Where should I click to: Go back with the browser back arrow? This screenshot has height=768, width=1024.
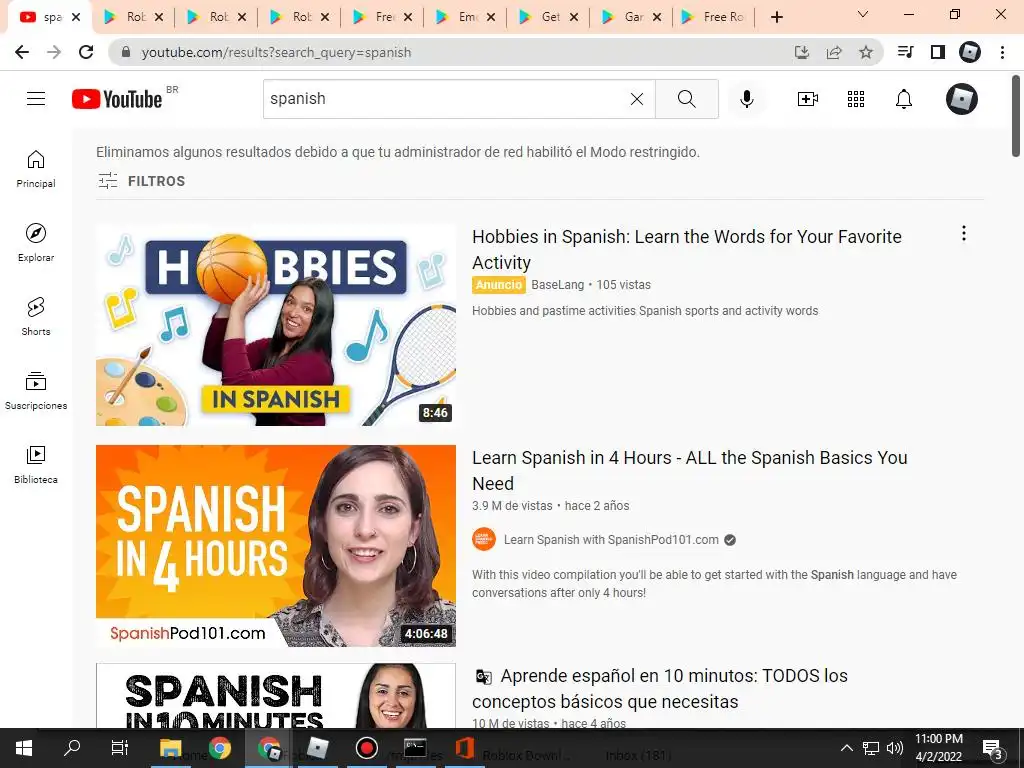tap(22, 52)
